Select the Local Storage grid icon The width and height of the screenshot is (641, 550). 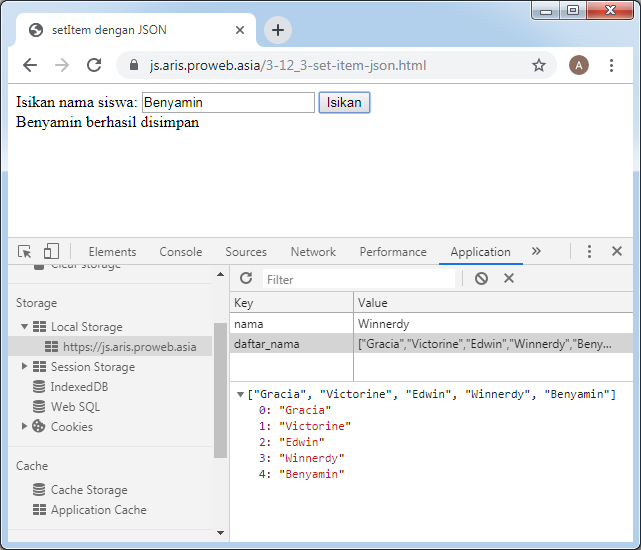pyautogui.click(x=39, y=326)
